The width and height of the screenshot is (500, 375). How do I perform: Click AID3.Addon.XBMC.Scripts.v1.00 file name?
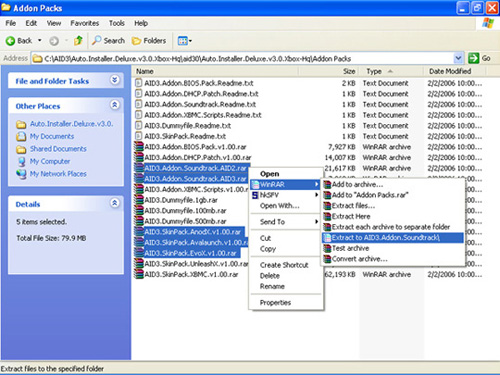point(196,189)
